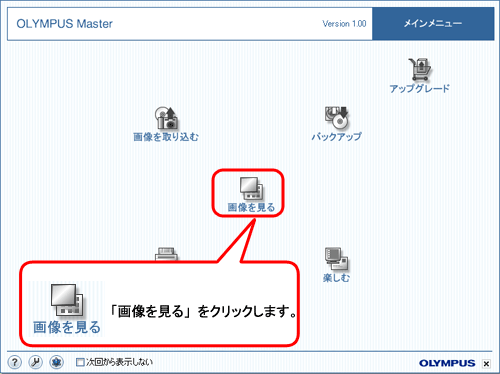Image resolution: width=500 pixels, height=374 pixels.
Task: Enable the 次回から表示しない checkbox
Action: (x=80, y=362)
